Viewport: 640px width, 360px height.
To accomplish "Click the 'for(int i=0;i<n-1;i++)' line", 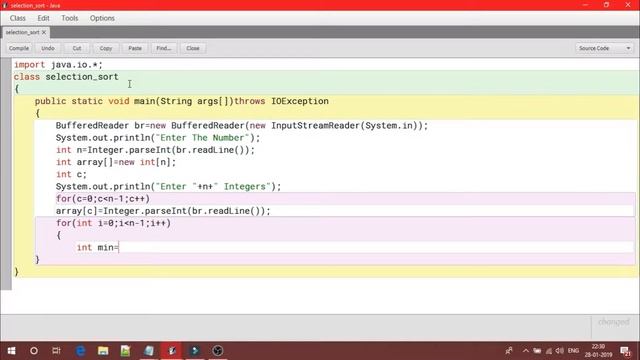I will coord(113,223).
